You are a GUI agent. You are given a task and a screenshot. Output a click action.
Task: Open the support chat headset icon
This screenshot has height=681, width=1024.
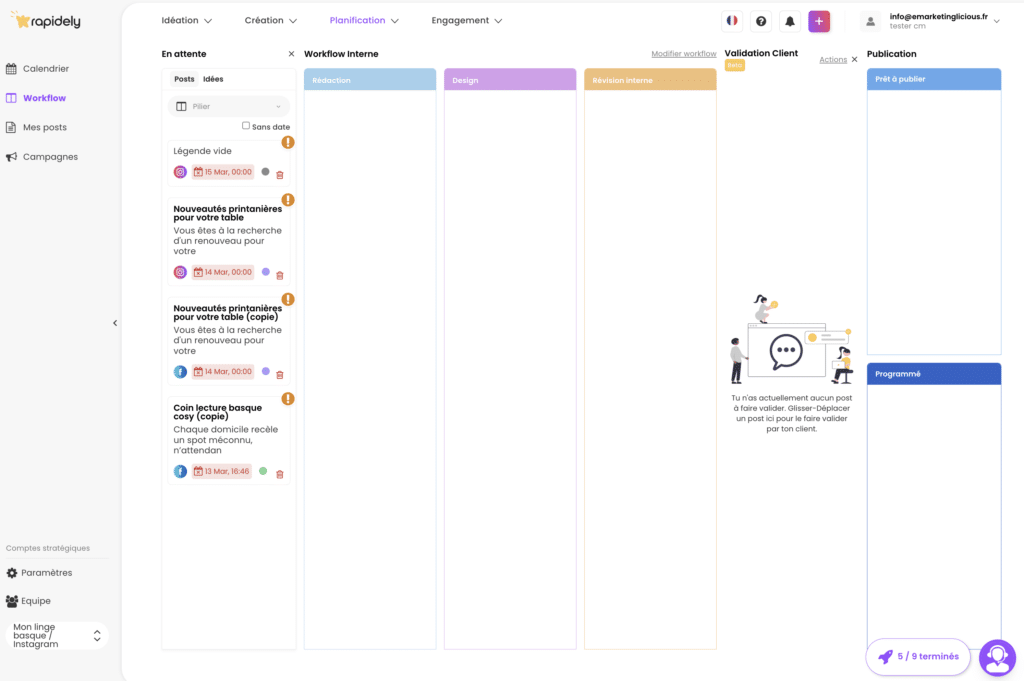tap(997, 657)
